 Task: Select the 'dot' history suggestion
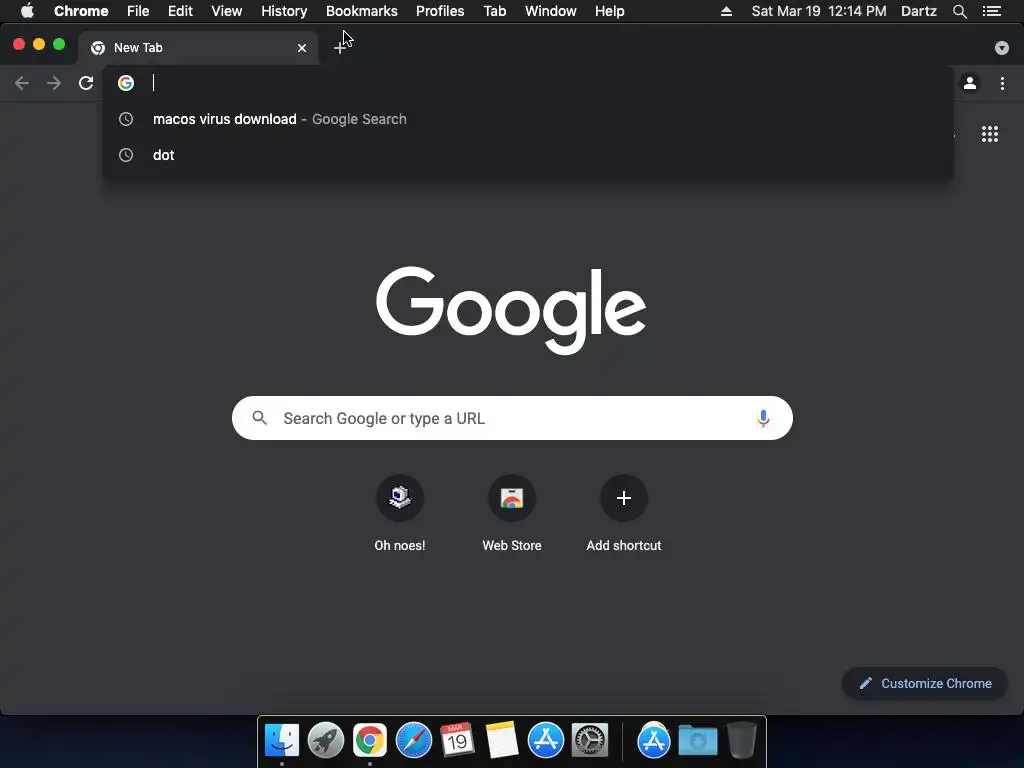528,155
